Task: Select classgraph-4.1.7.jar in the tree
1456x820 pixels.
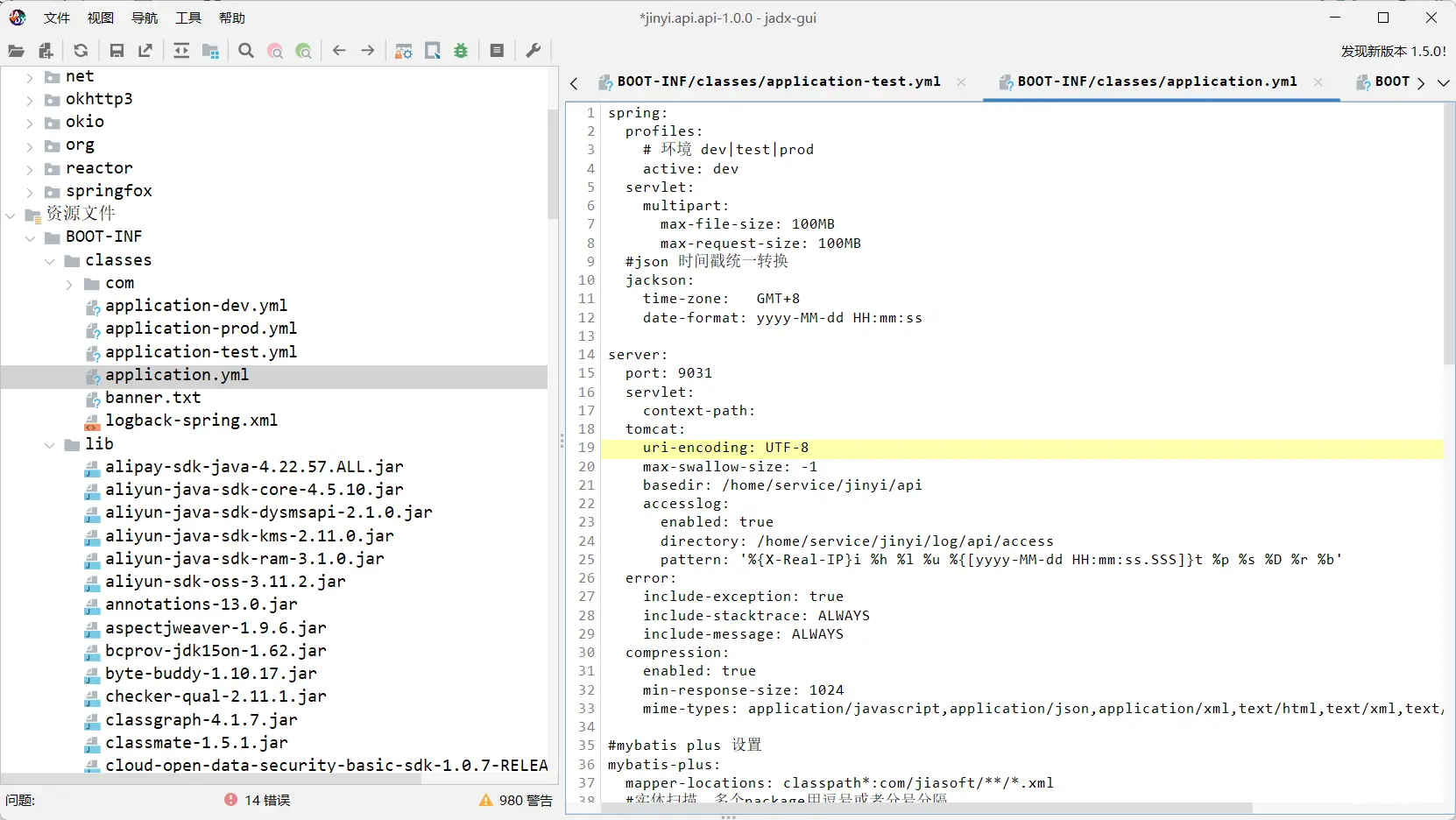Action: [x=201, y=720]
